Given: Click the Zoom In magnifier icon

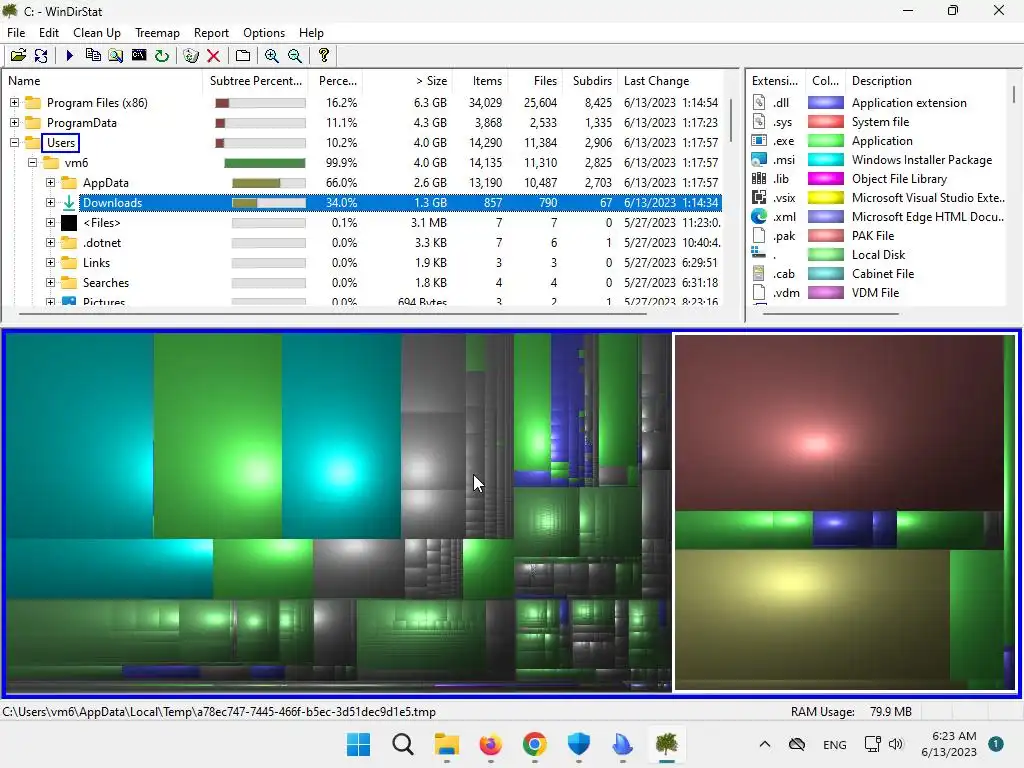Looking at the screenshot, I should (272, 56).
